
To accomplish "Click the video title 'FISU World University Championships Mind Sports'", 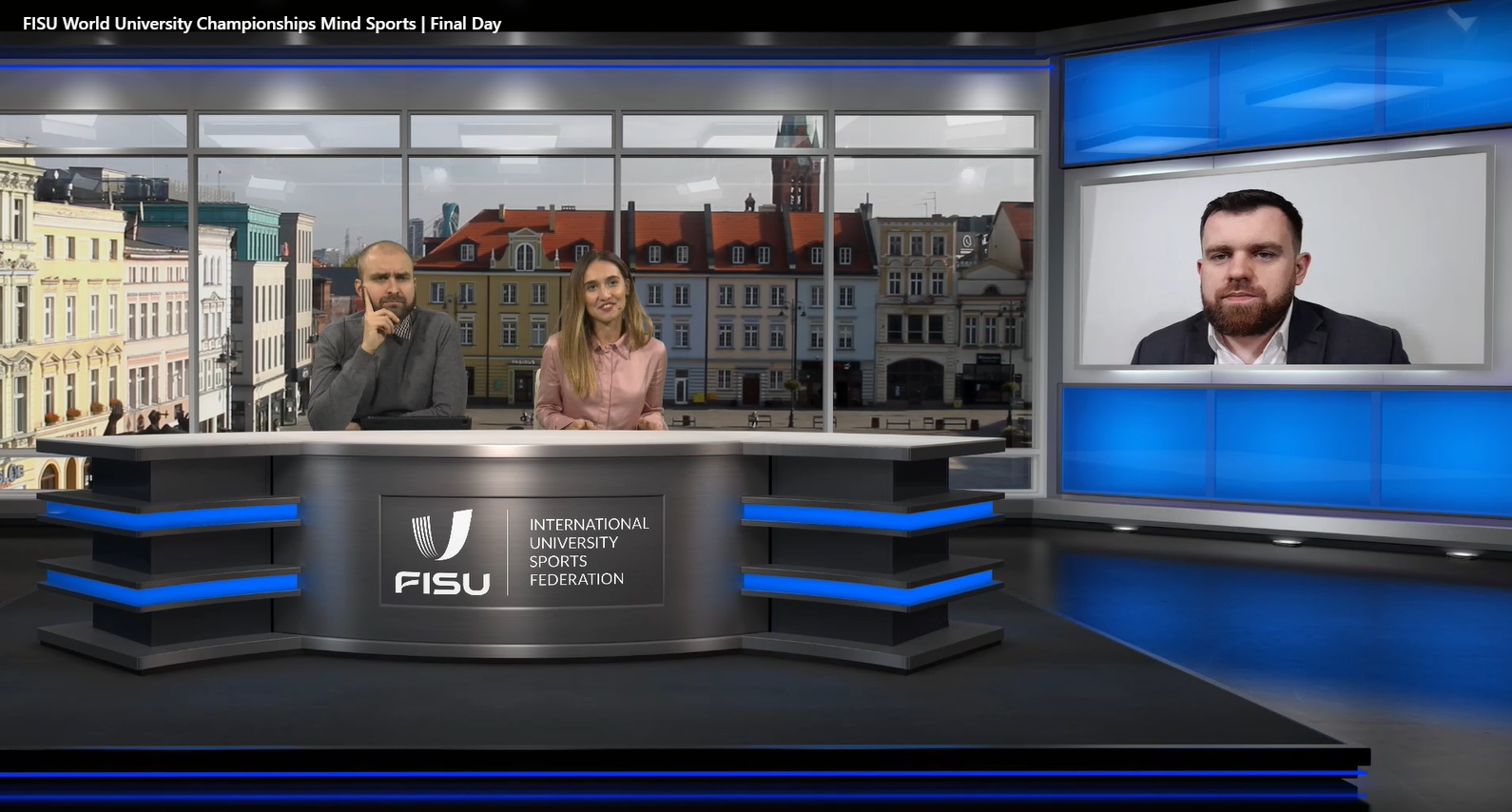I will click(x=219, y=24).
